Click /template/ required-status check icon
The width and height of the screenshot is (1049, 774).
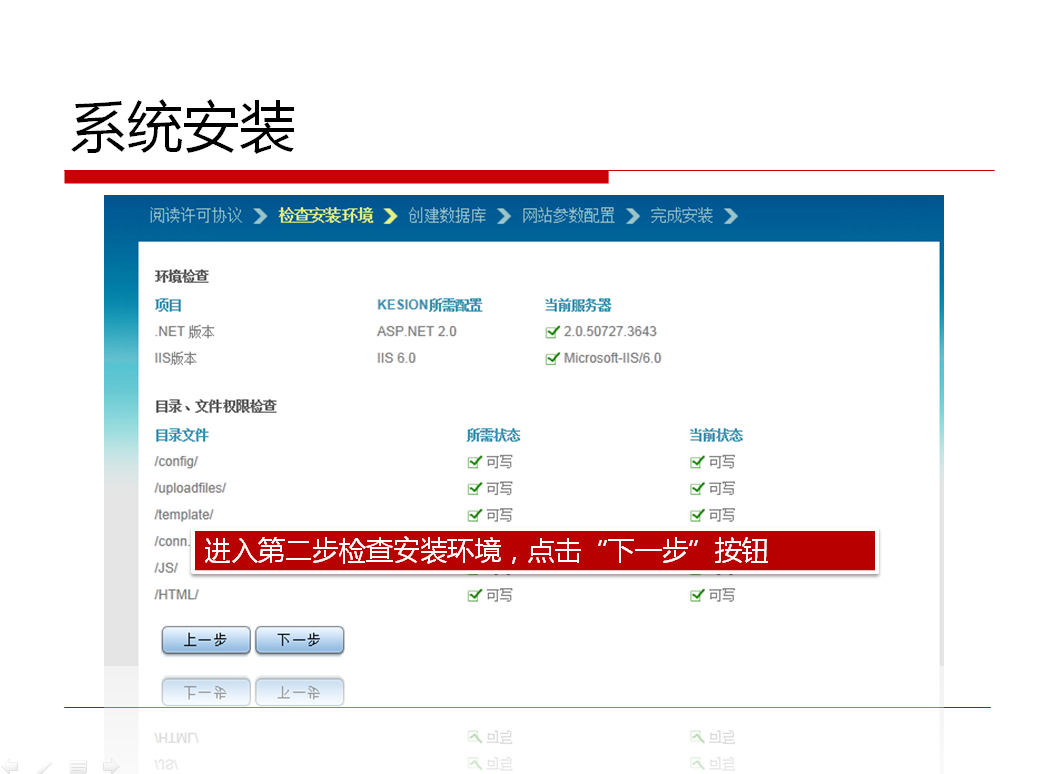pos(474,515)
